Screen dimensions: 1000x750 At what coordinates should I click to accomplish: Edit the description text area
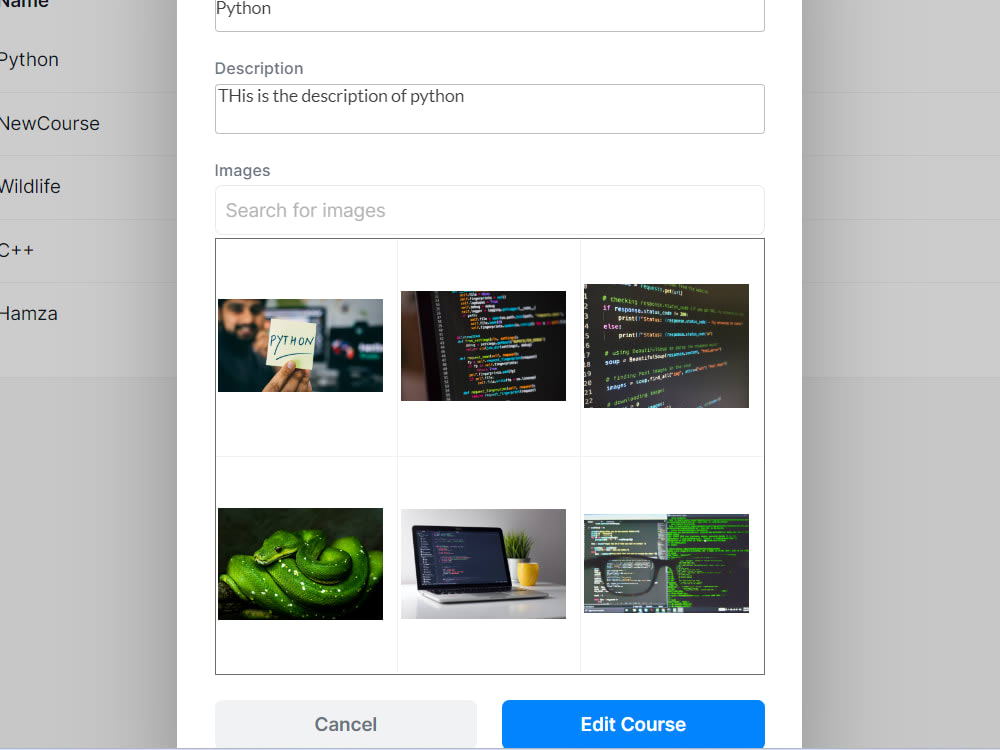[489, 109]
